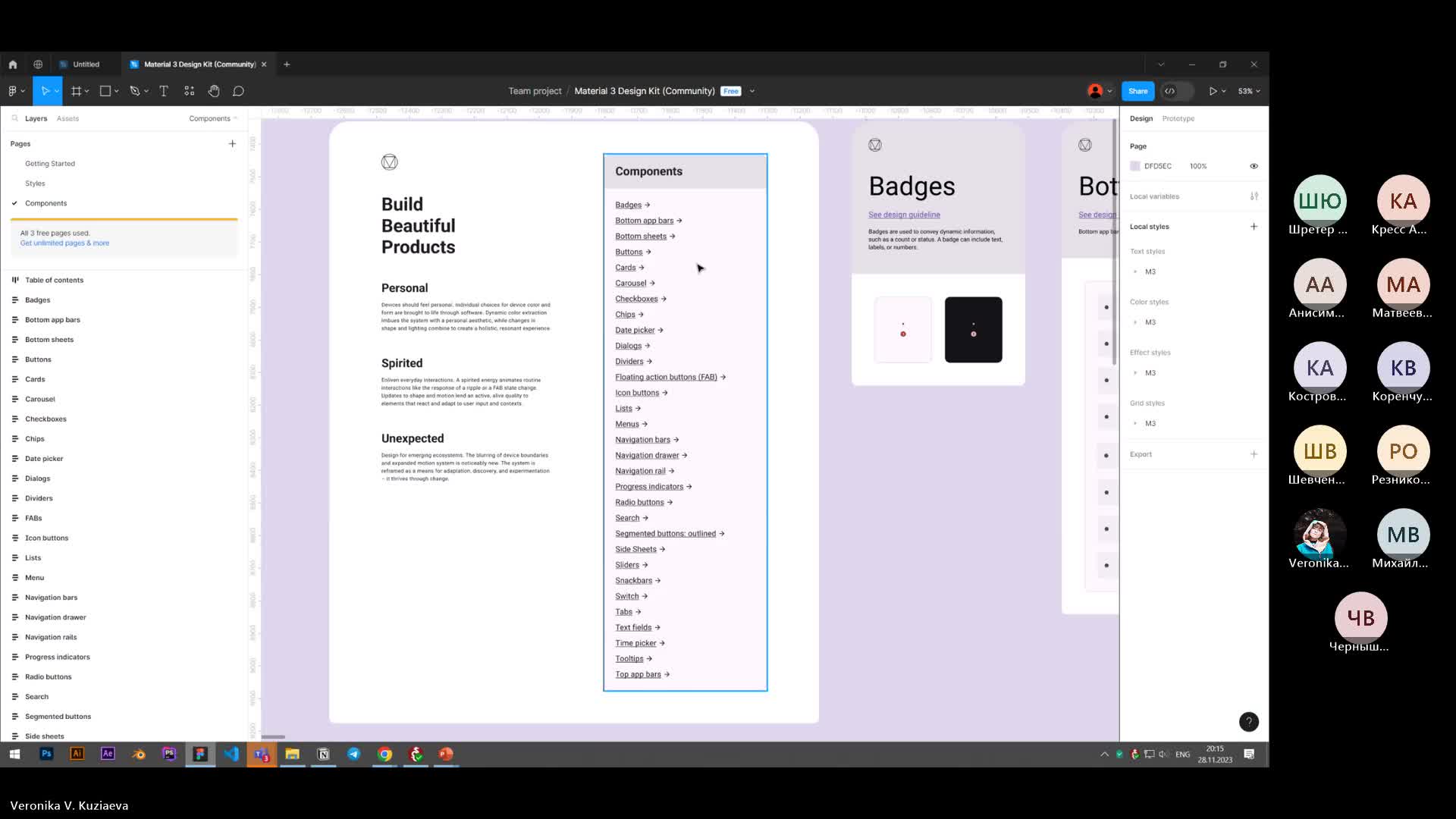Switch to the Untitled file tab
This screenshot has width=1456, height=819.
[86, 64]
